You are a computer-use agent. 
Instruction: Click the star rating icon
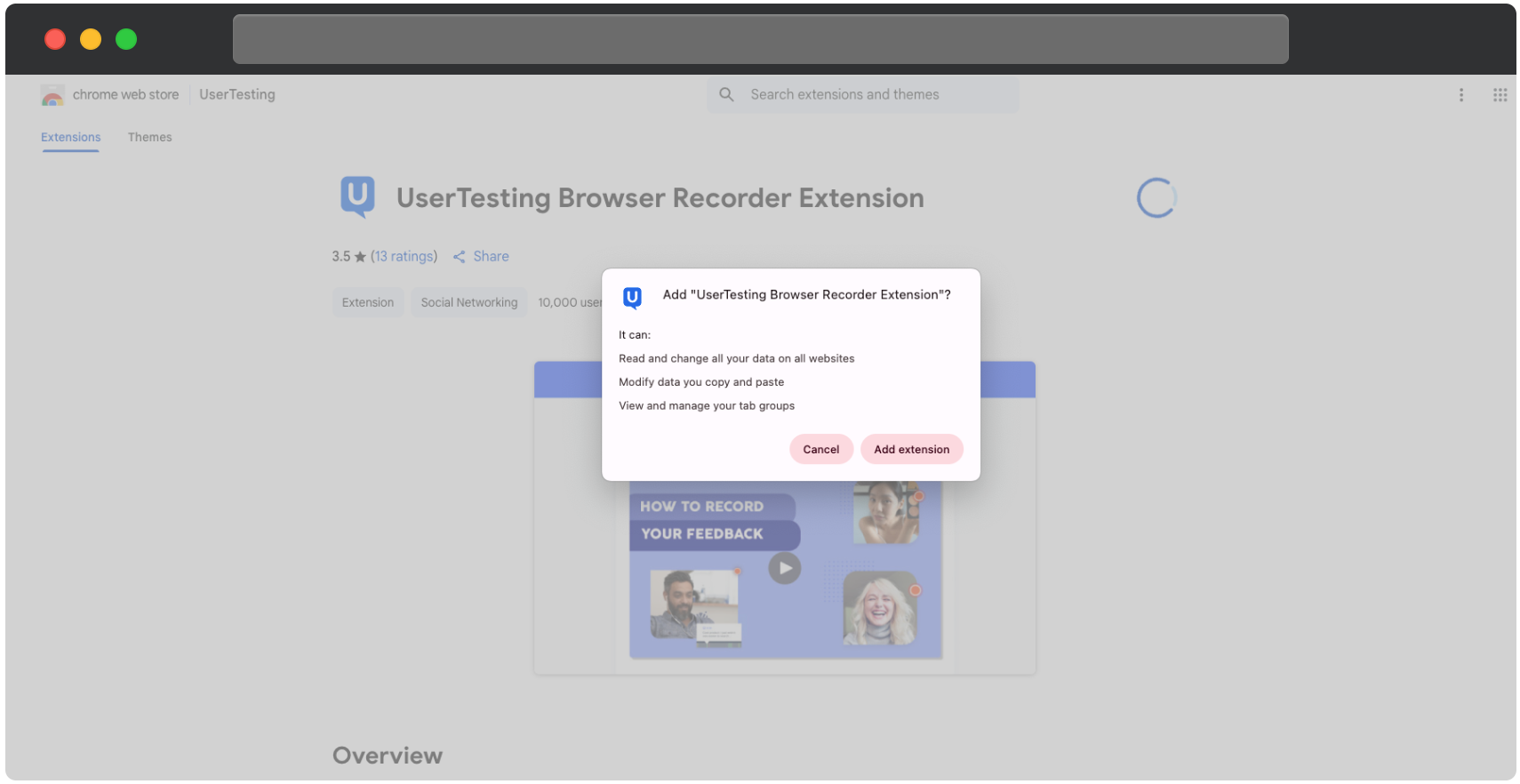pos(360,257)
